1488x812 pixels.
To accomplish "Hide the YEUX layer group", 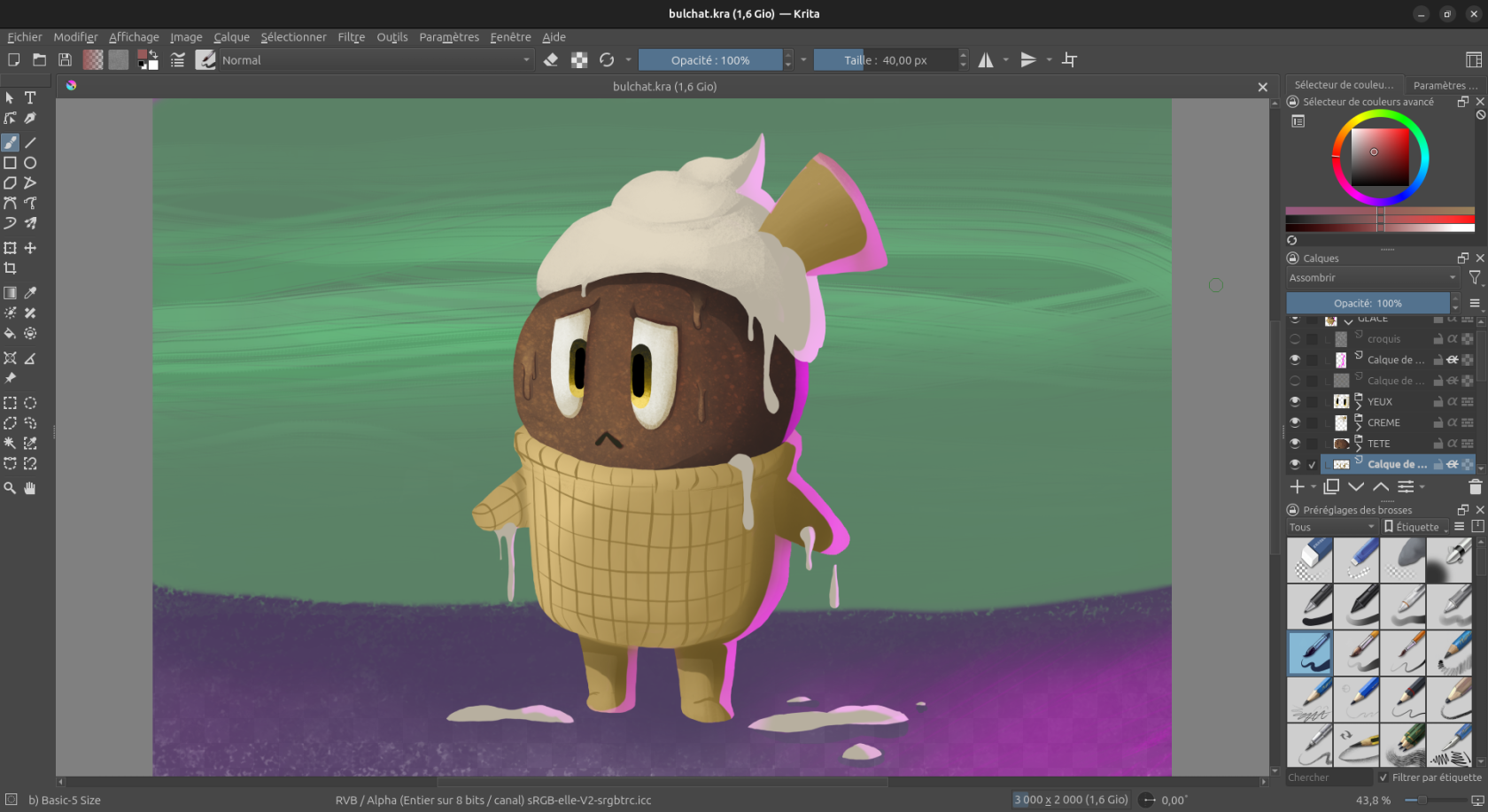I will (x=1295, y=401).
